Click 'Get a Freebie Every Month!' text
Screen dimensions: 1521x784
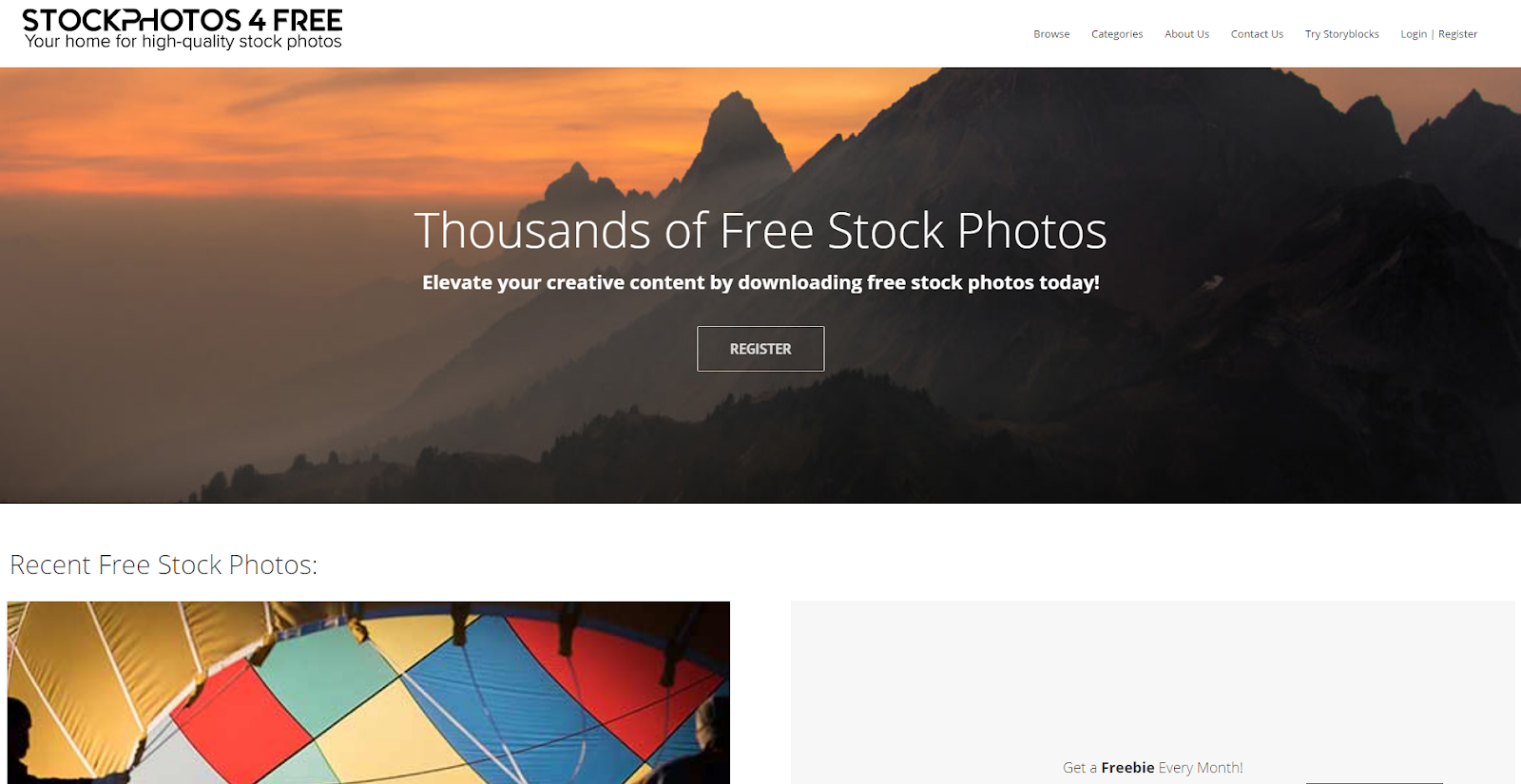point(1152,768)
